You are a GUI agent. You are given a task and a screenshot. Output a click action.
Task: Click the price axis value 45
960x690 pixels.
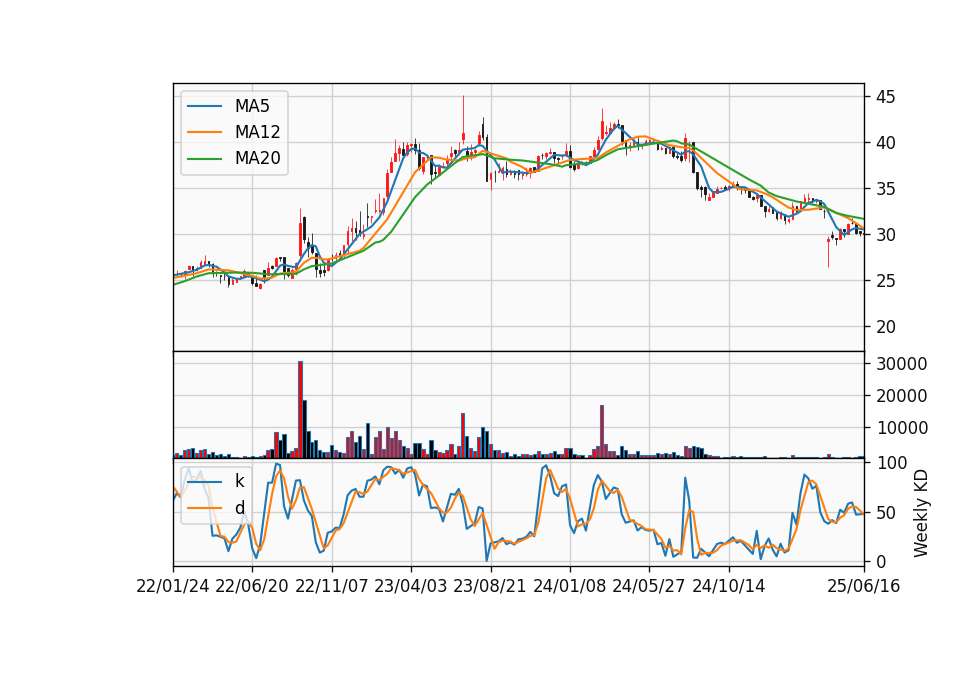pos(886,97)
